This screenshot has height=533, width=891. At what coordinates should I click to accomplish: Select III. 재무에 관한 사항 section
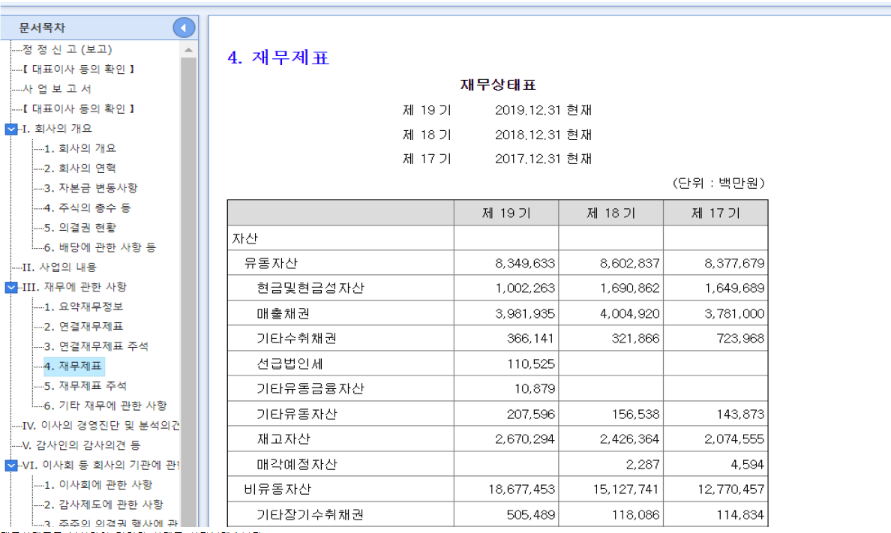pos(74,287)
